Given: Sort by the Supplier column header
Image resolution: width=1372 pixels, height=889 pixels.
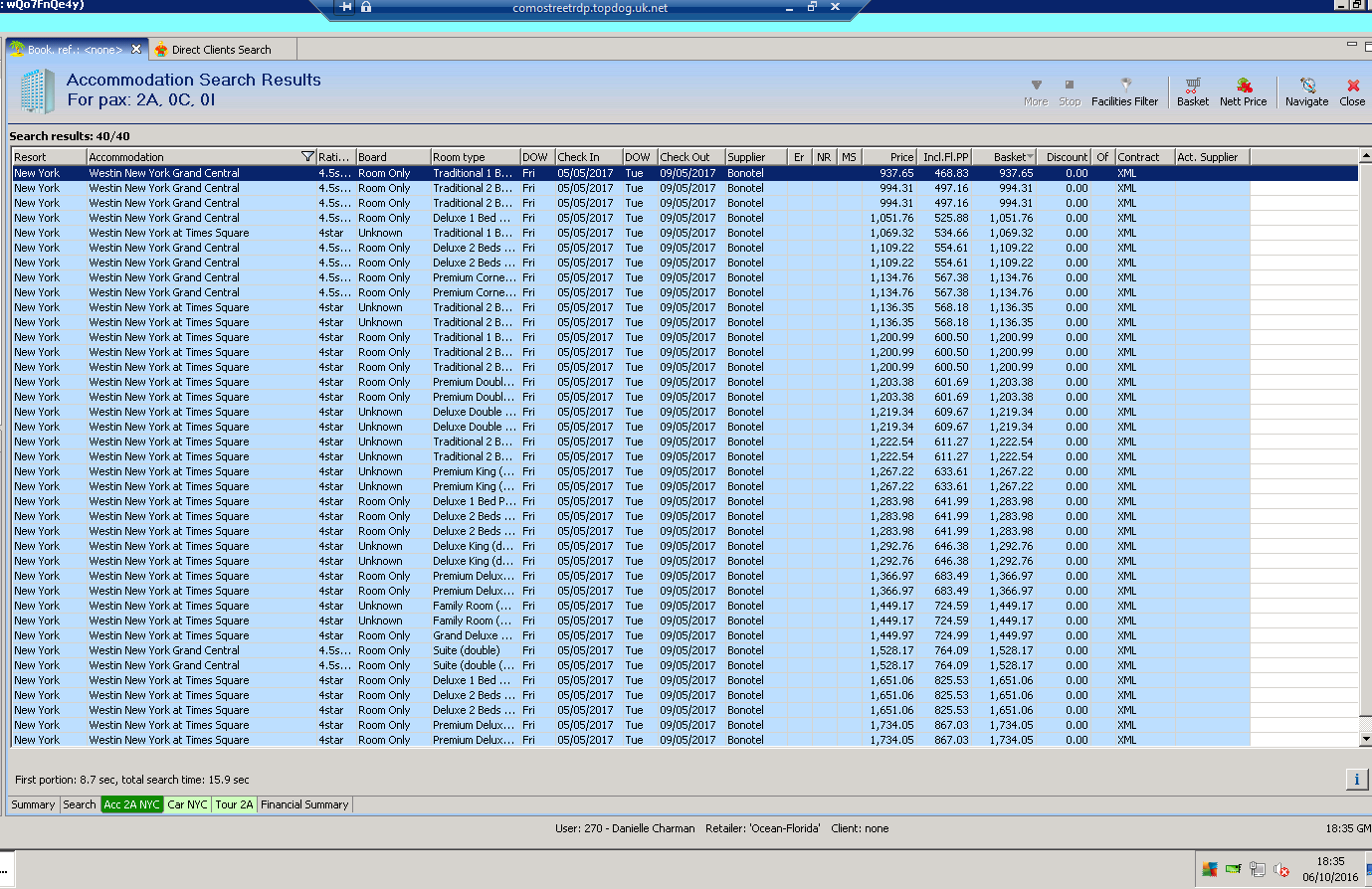Looking at the screenshot, I should pos(755,157).
